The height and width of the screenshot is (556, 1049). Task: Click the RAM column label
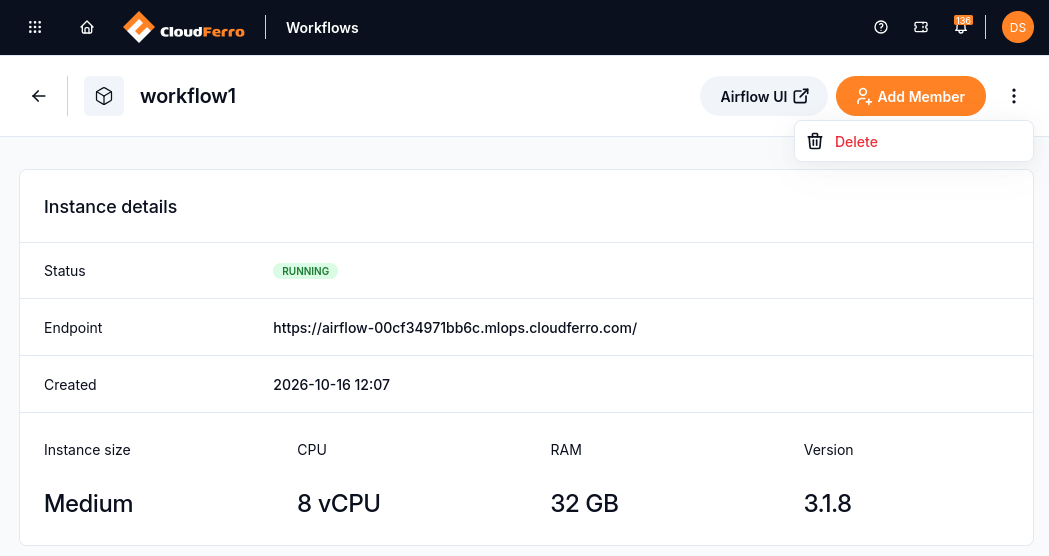566,450
